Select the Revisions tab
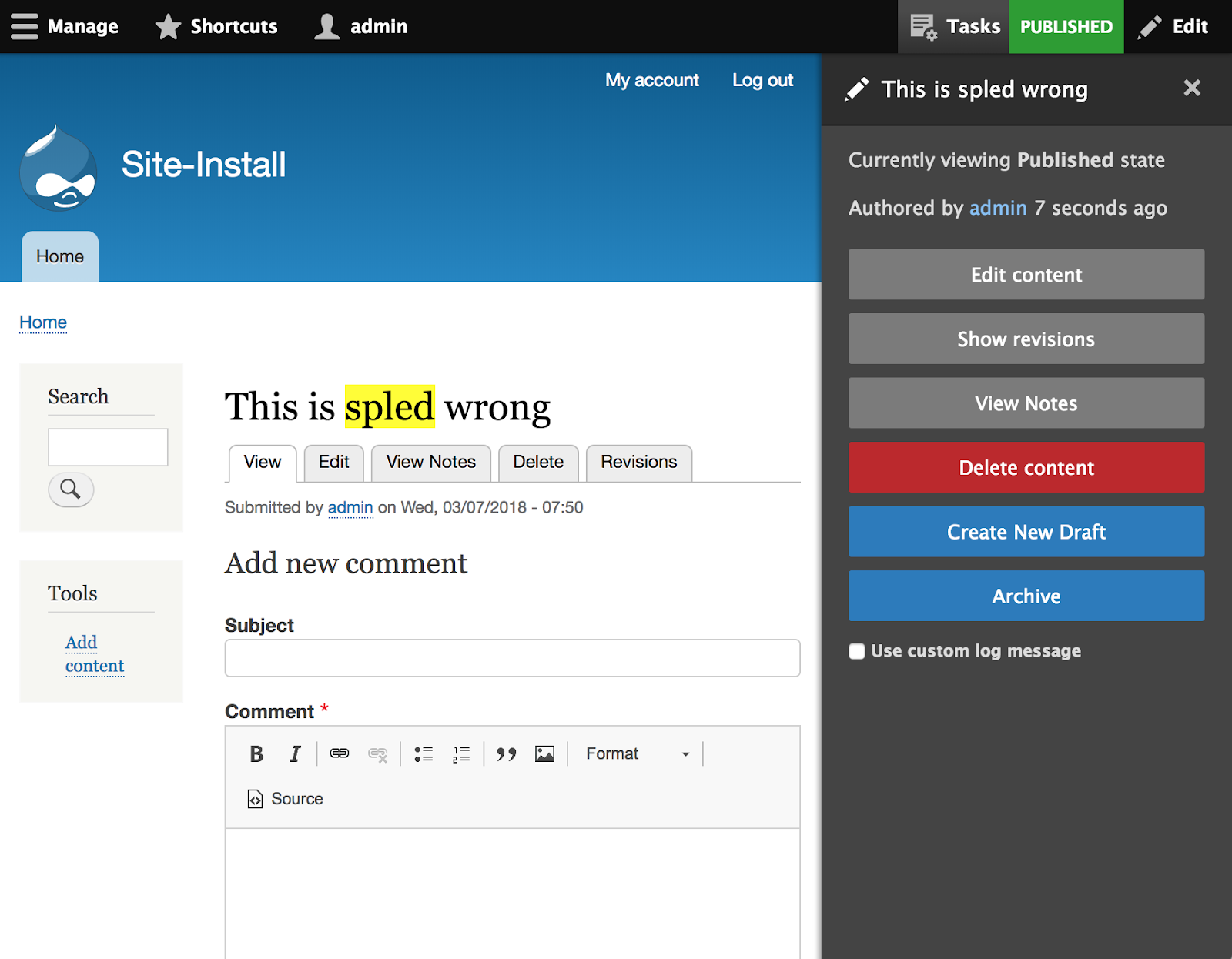Viewport: 1232px width, 959px height. pos(639,462)
